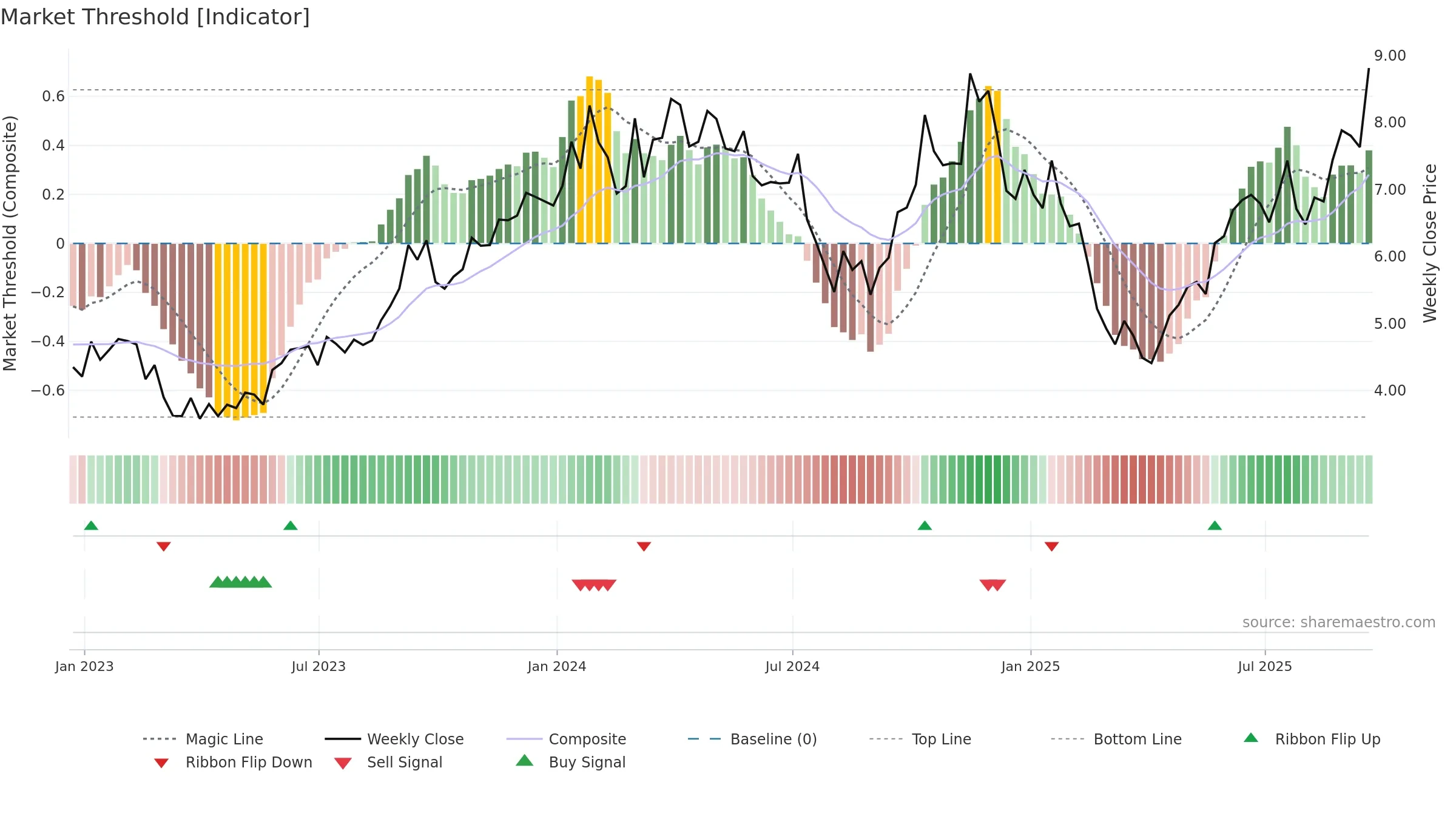Screen dimensions: 1456x819
Task: Toggle the Baseline (0) legend entry
Action: (752, 739)
